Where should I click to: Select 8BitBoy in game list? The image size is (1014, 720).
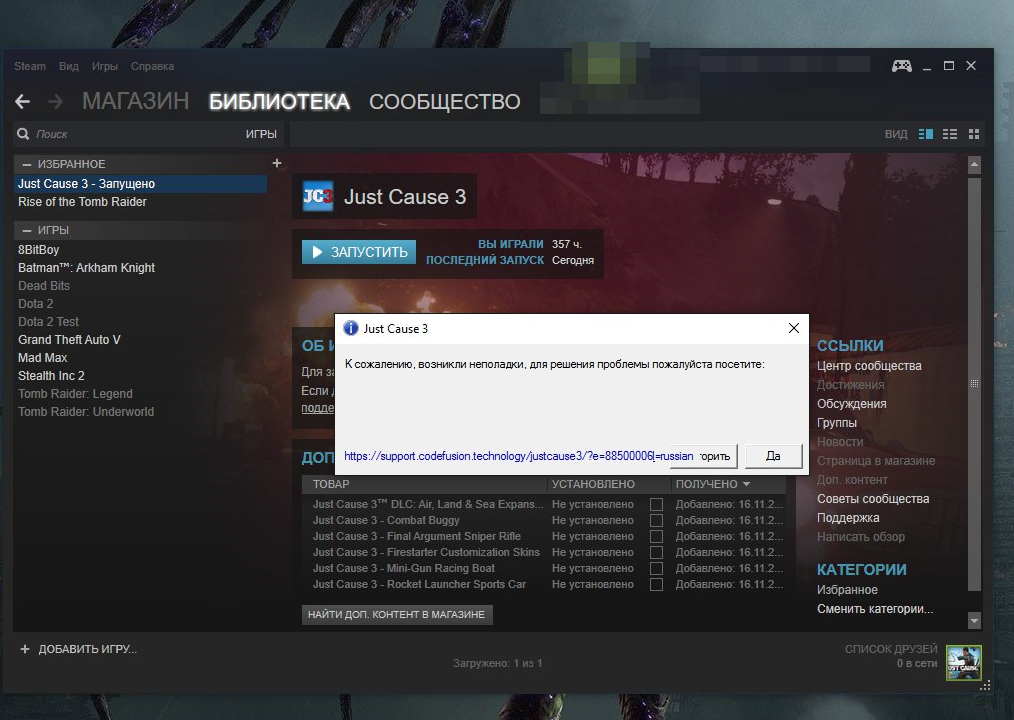point(38,250)
